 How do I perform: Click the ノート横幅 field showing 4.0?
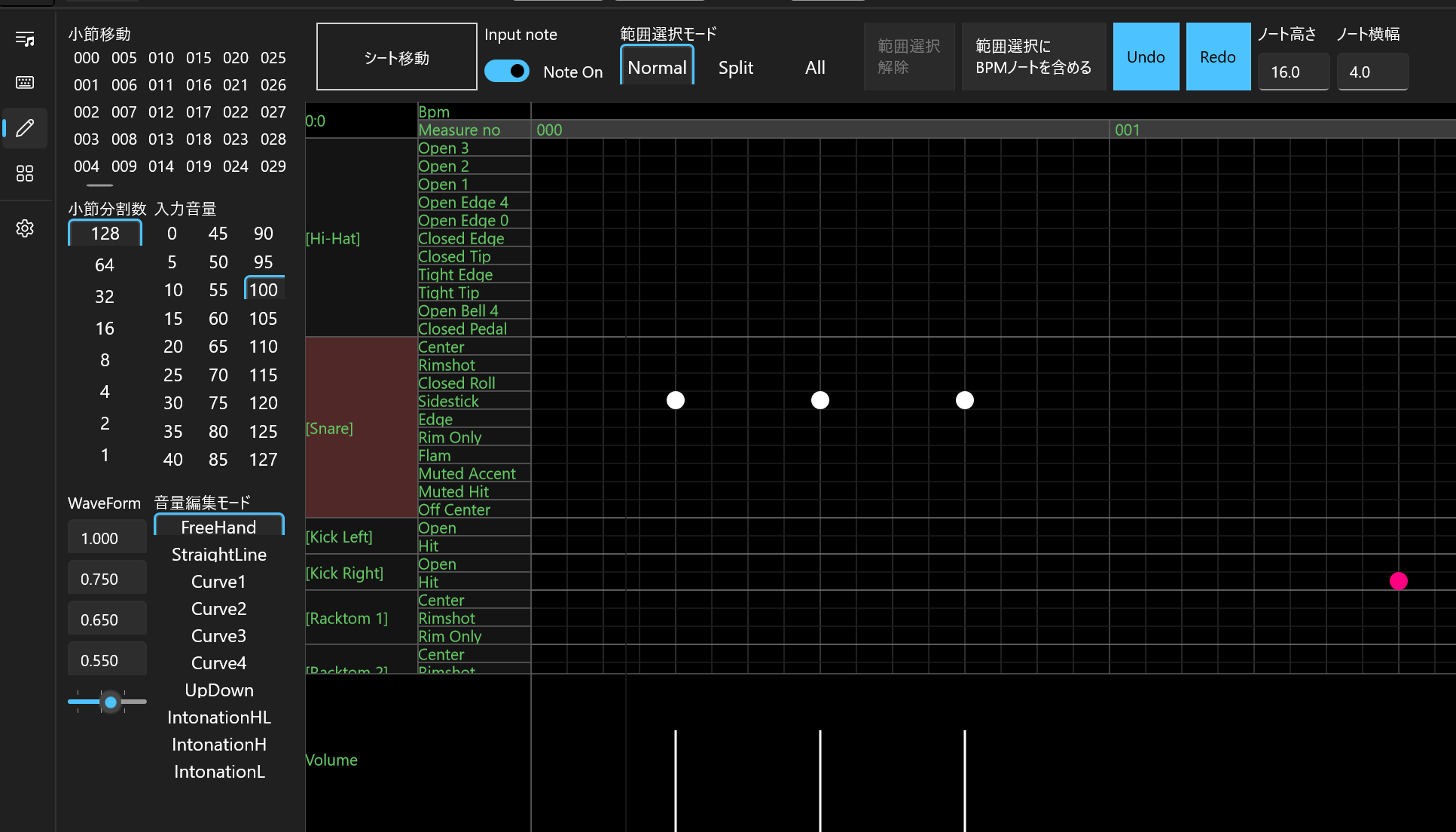point(1372,72)
